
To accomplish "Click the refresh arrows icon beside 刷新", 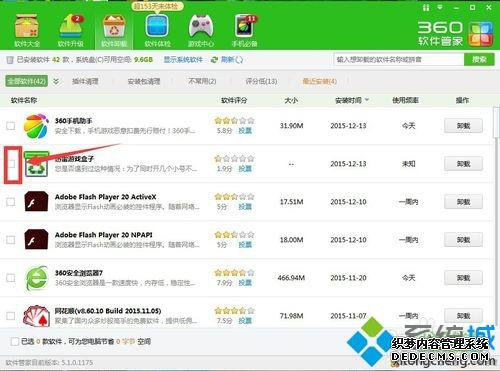I will click(x=214, y=60).
